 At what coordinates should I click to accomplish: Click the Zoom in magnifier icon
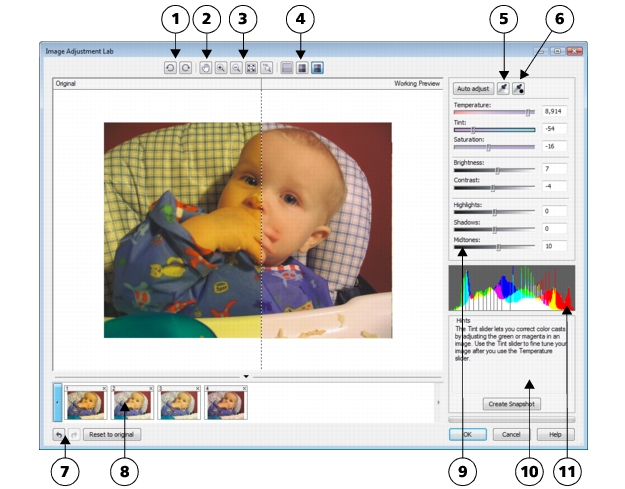coord(221,68)
